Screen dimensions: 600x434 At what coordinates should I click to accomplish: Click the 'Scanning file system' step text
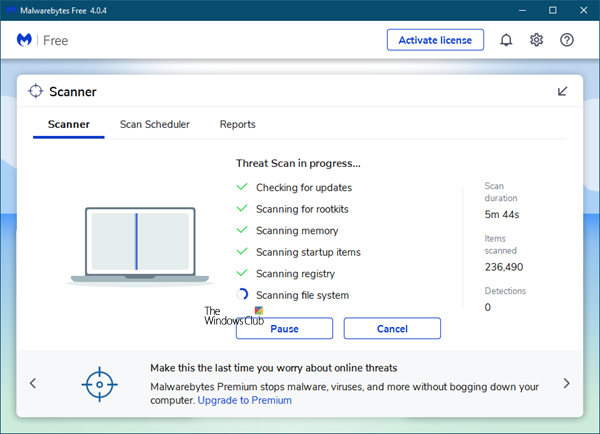302,295
